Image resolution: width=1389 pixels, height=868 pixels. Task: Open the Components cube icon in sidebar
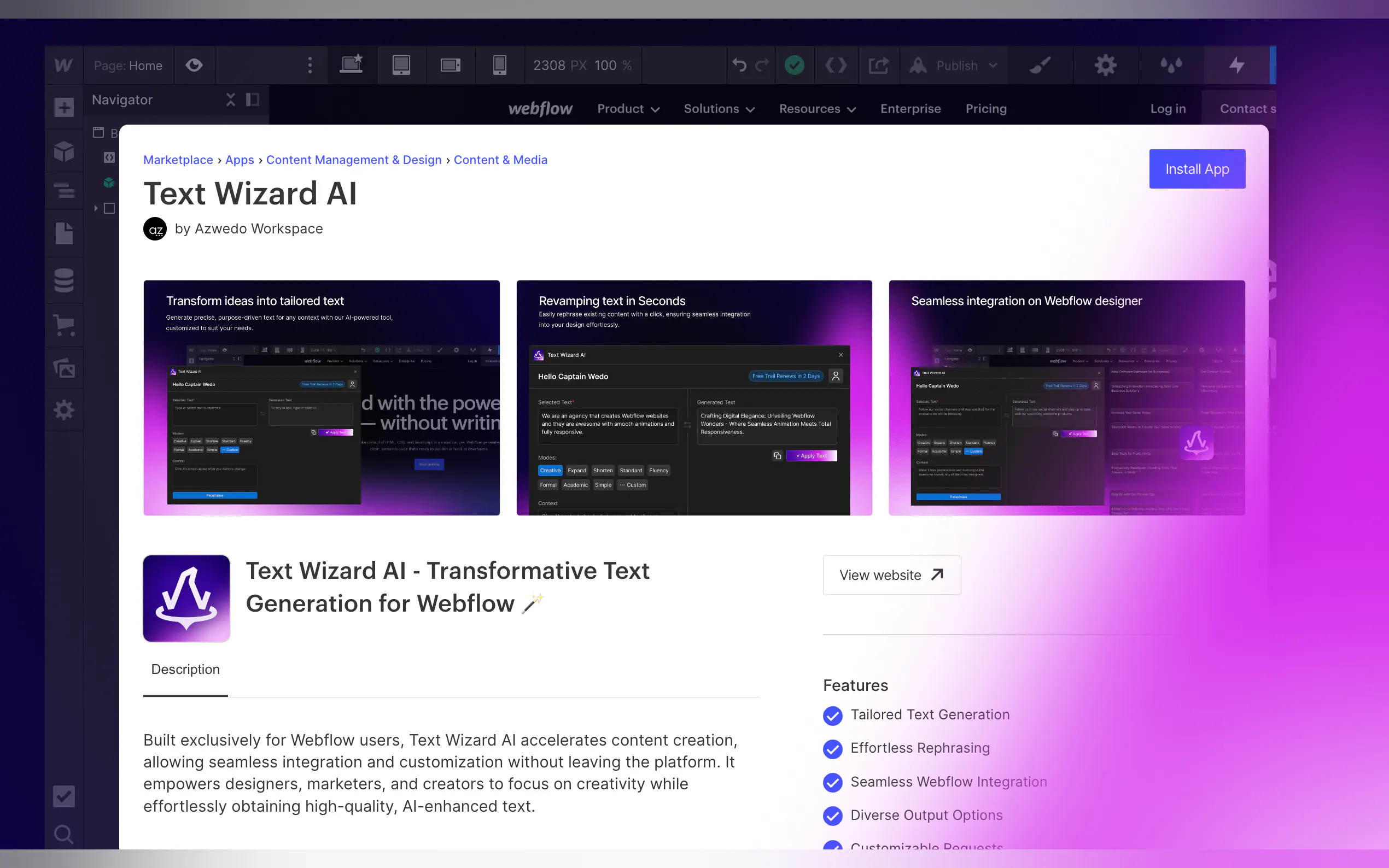[65, 151]
